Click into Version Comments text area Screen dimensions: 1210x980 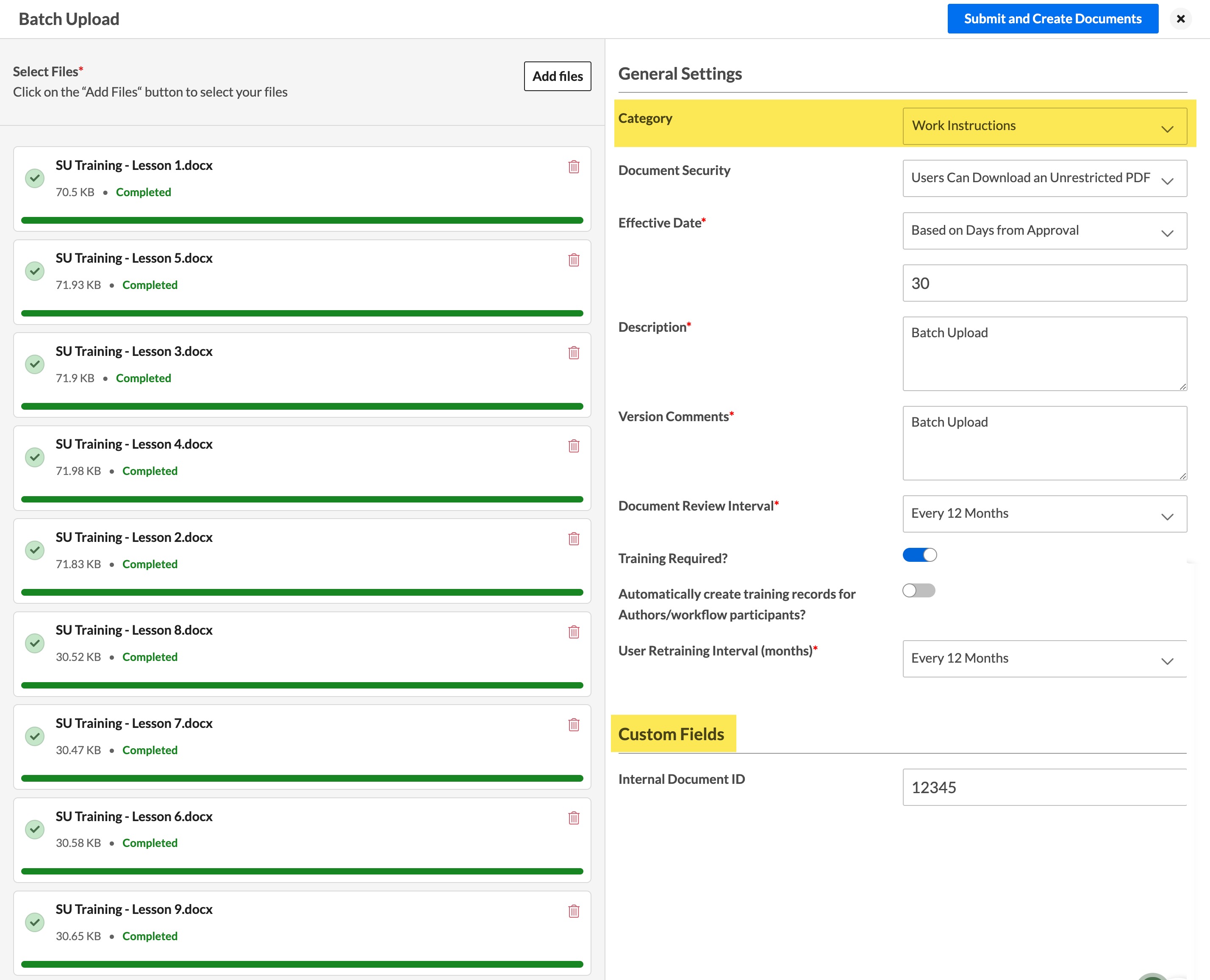click(x=1045, y=443)
